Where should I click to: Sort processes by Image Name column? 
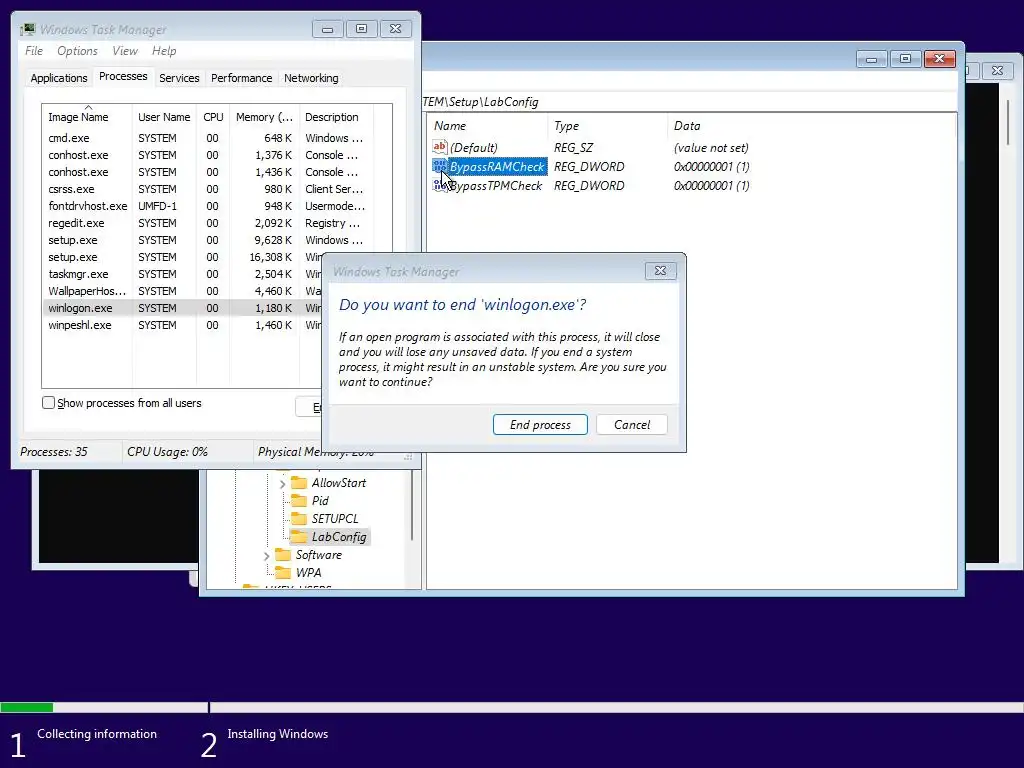(x=87, y=117)
